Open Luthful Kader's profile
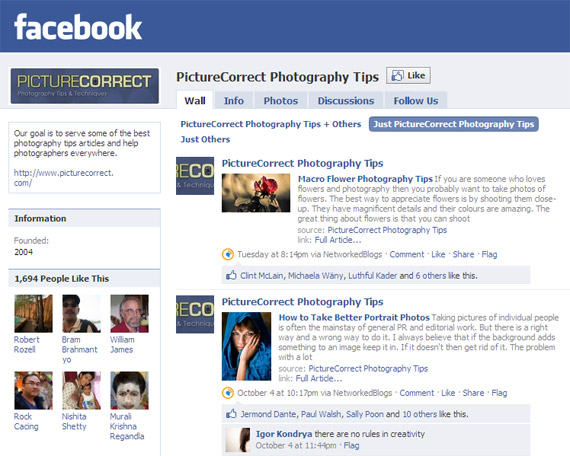The width and height of the screenshot is (570, 456). coord(373,276)
